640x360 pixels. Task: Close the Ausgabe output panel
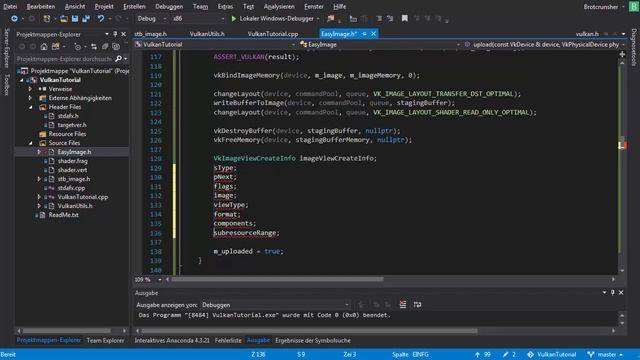621,293
